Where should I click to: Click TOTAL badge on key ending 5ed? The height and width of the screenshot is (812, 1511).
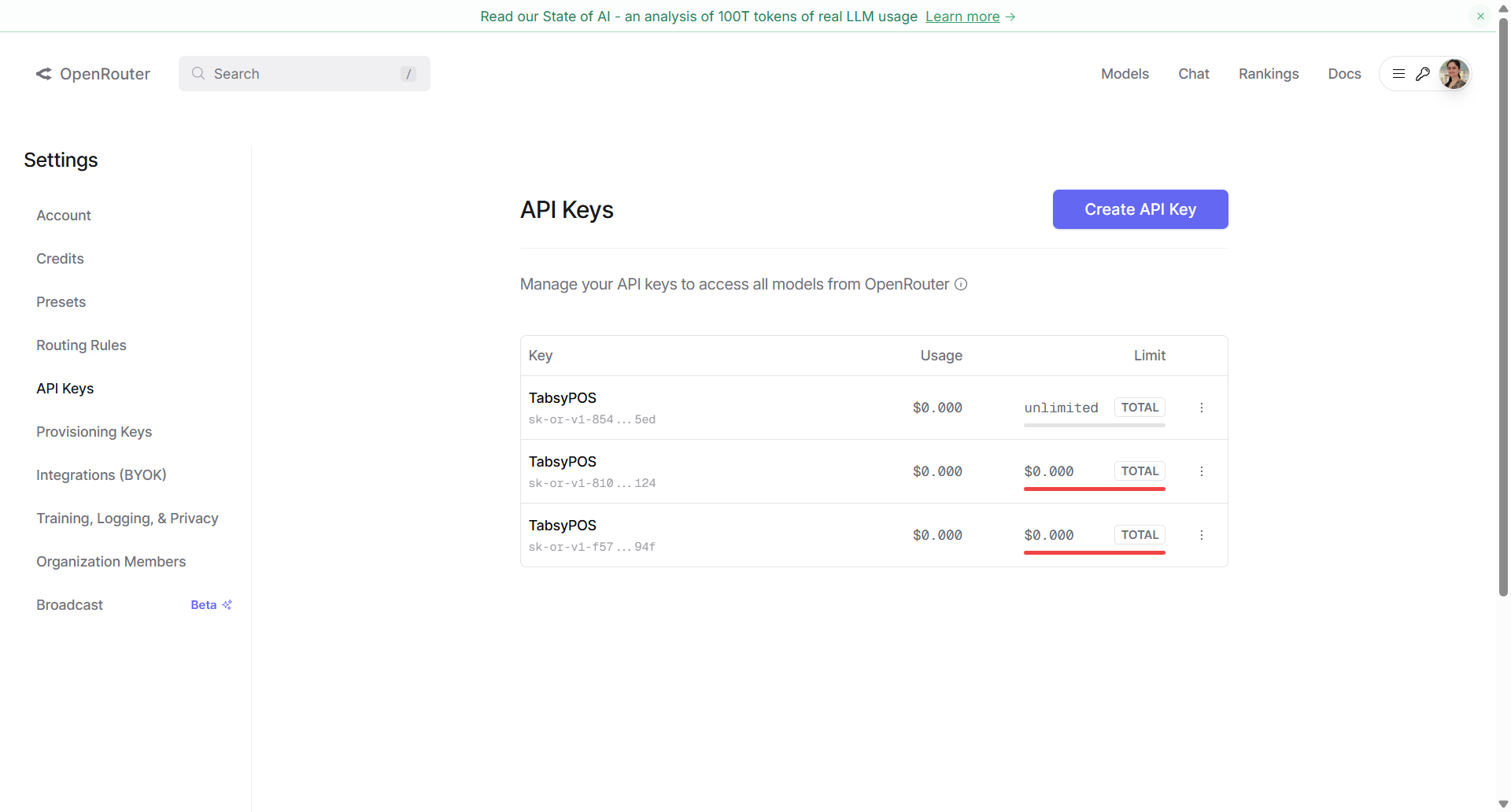click(1140, 408)
